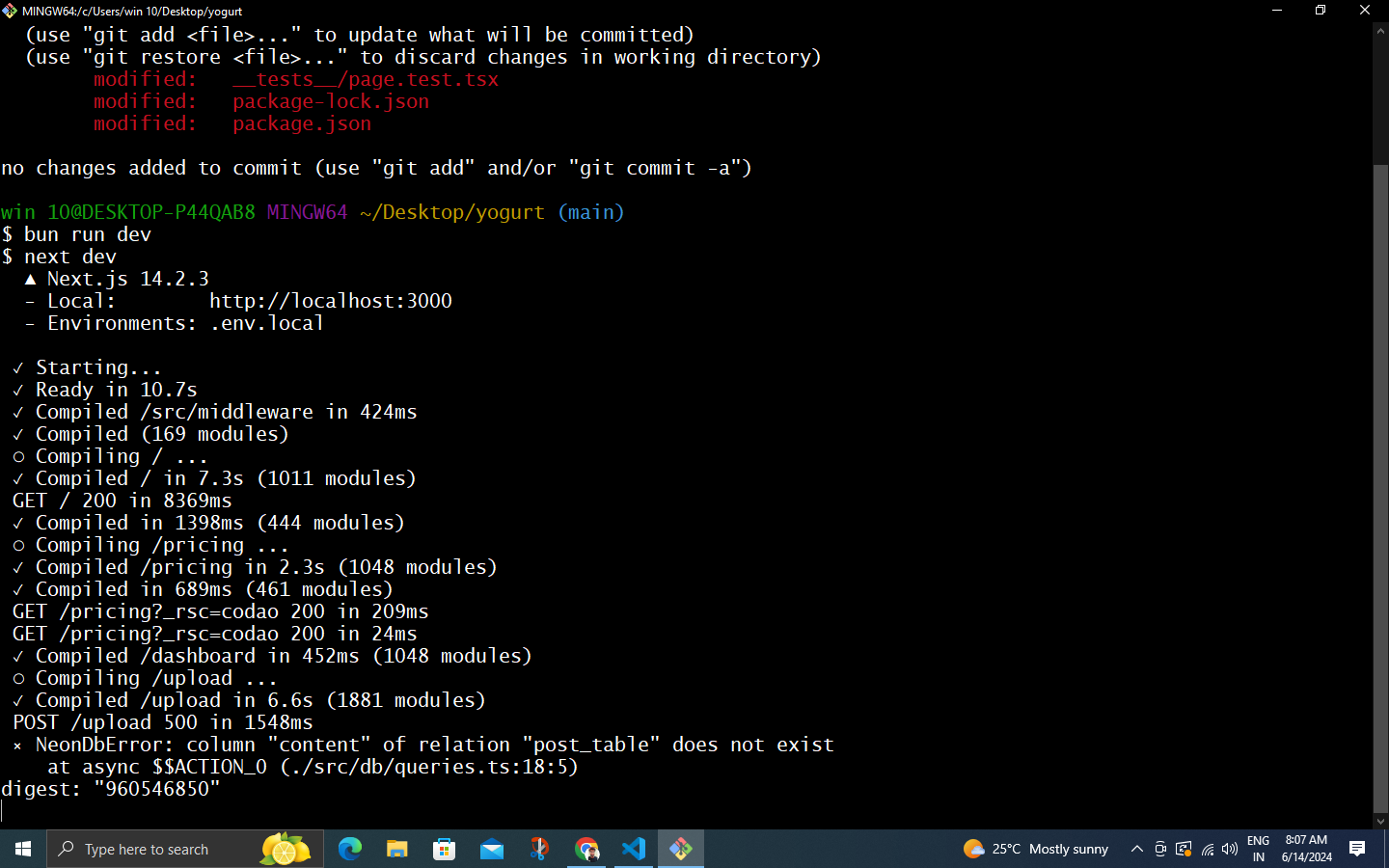Open the network connections tray icon
Image resolution: width=1389 pixels, height=868 pixels.
(x=1207, y=849)
